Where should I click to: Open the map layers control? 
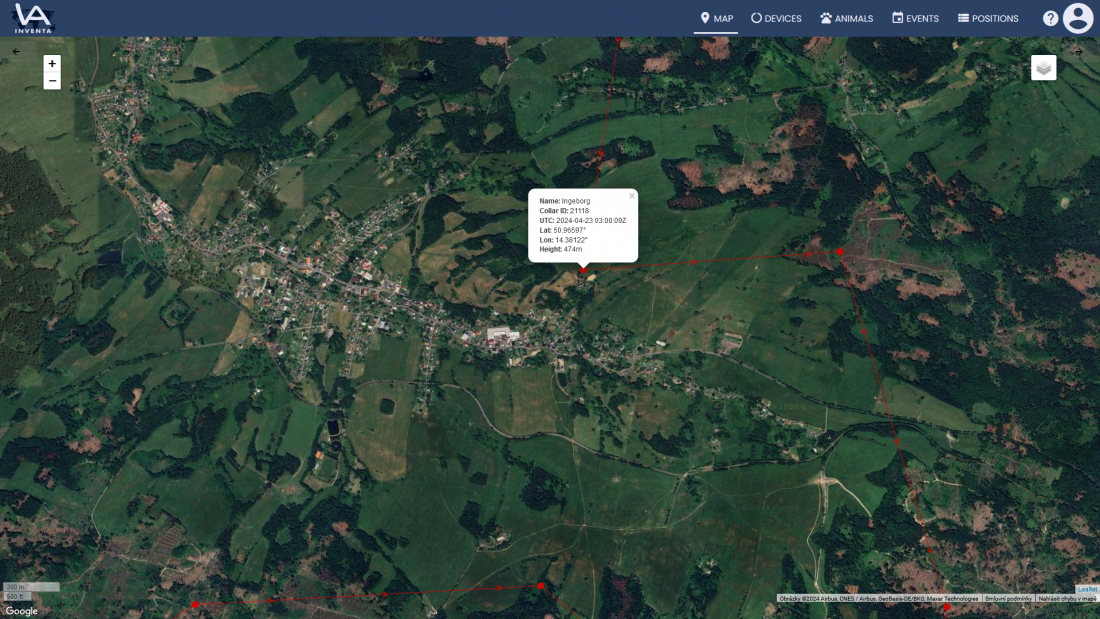point(1043,68)
